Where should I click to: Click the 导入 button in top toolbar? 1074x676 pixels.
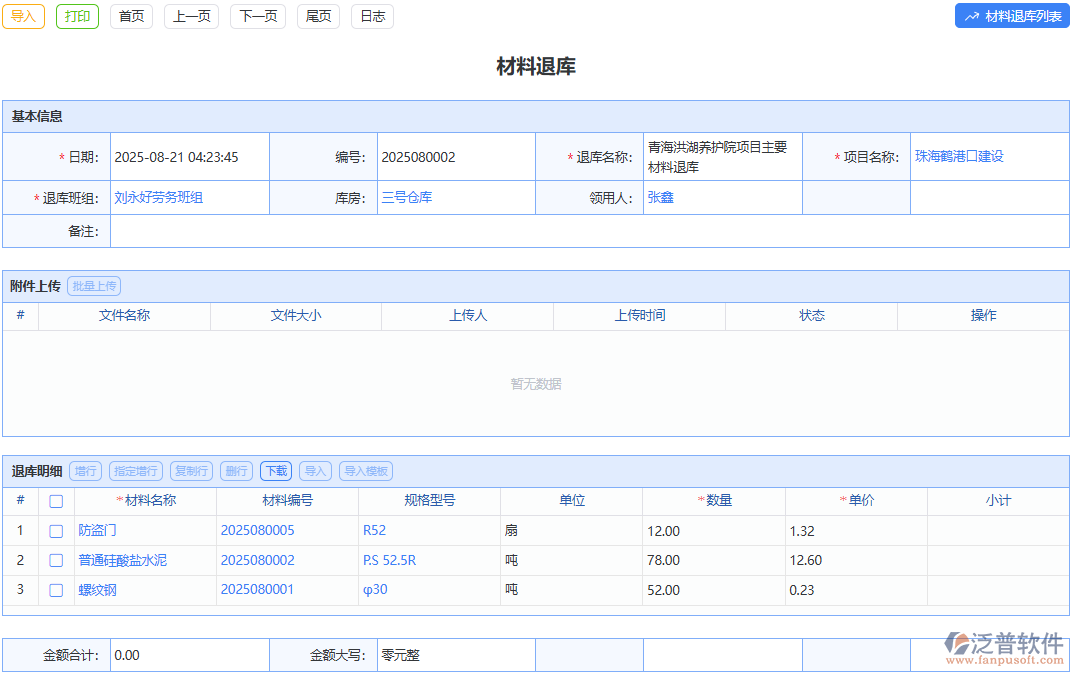click(23, 16)
